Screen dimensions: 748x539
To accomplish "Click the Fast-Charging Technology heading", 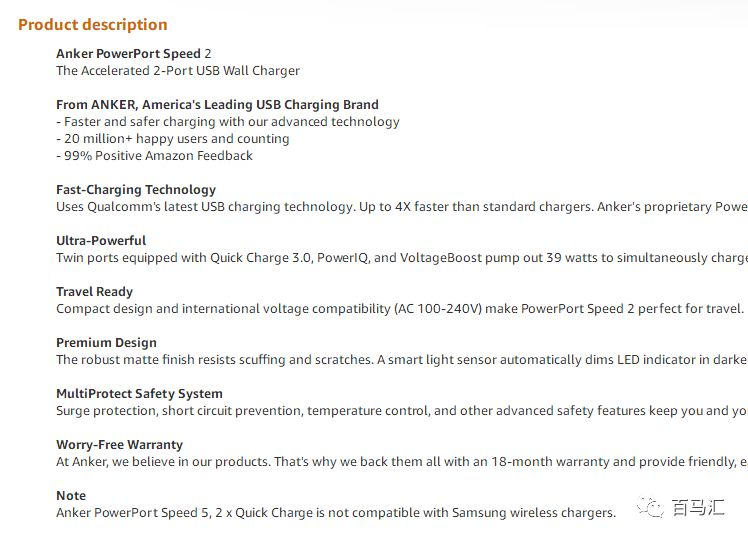I will 136,190.
